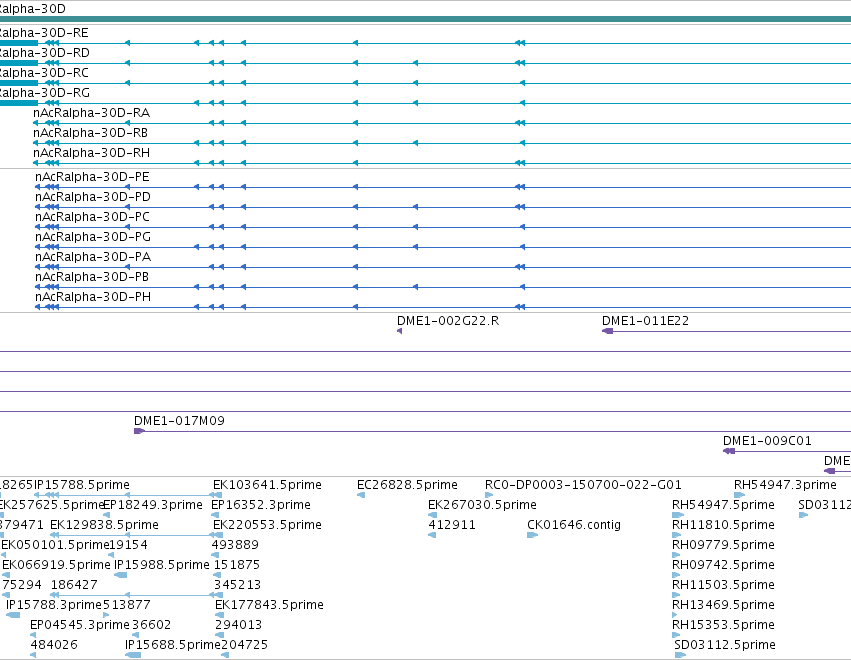Select the RH11503.5prime EST label

point(723,585)
